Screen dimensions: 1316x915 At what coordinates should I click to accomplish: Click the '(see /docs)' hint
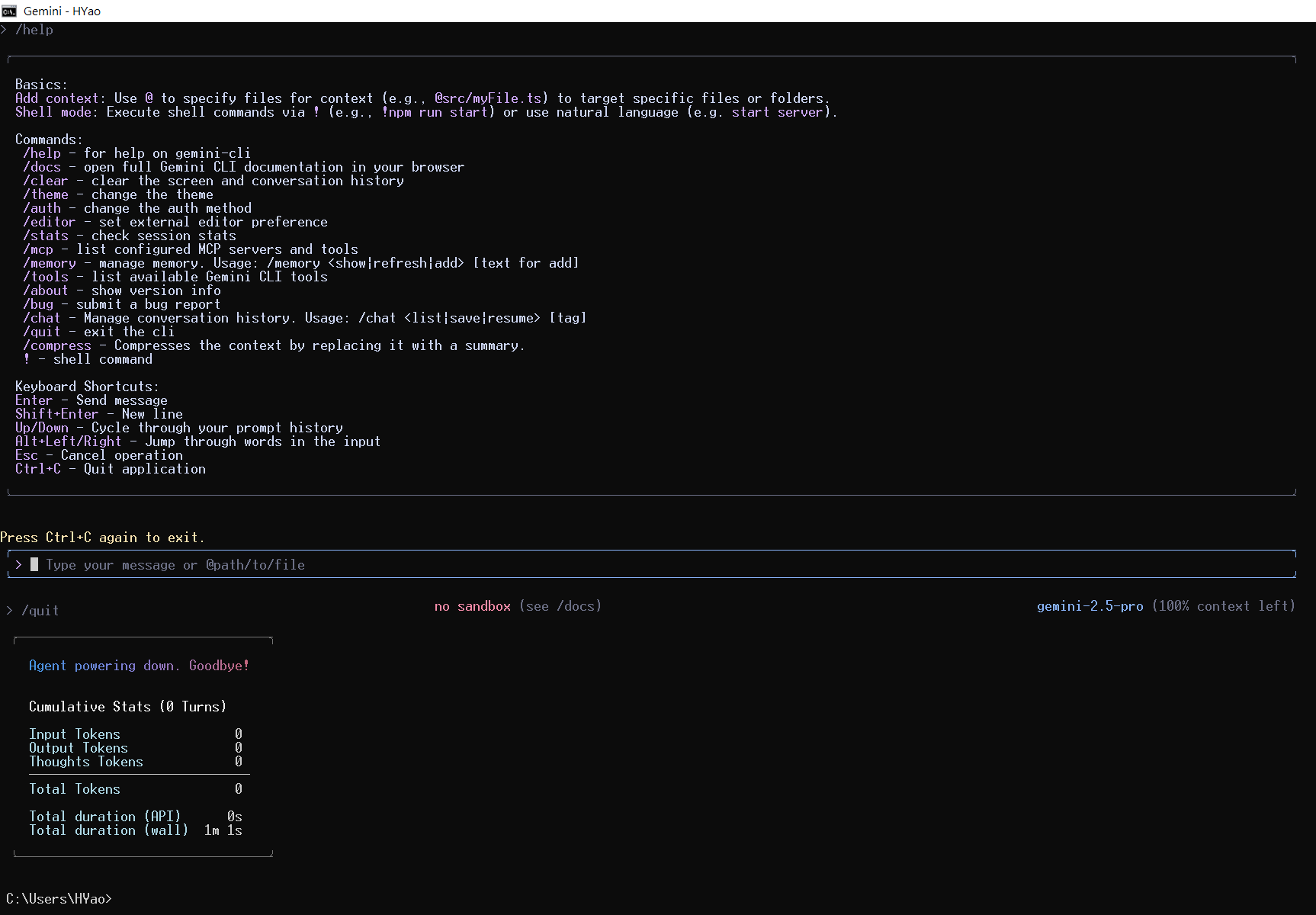(560, 606)
